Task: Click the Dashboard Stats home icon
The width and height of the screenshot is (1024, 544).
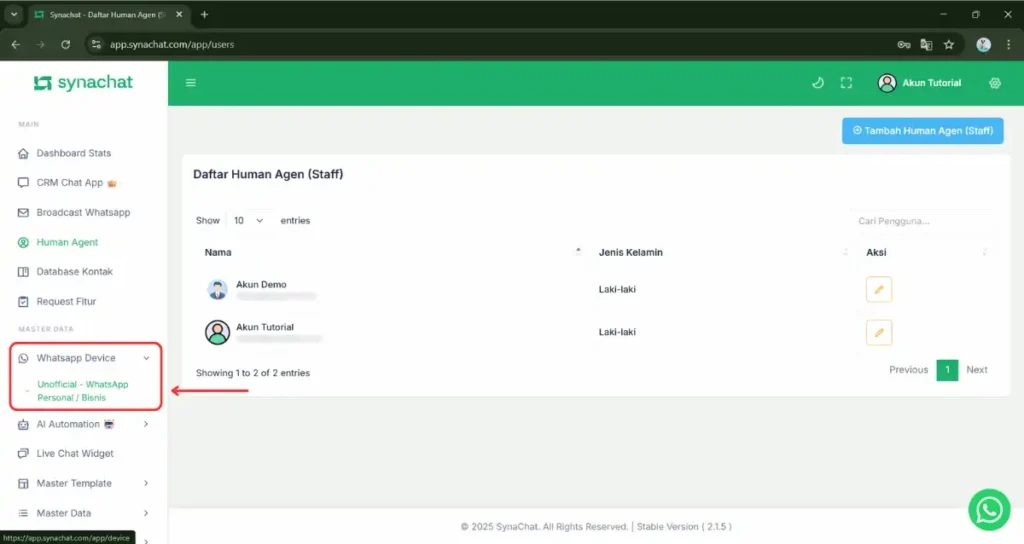Action: pyautogui.click(x=24, y=153)
